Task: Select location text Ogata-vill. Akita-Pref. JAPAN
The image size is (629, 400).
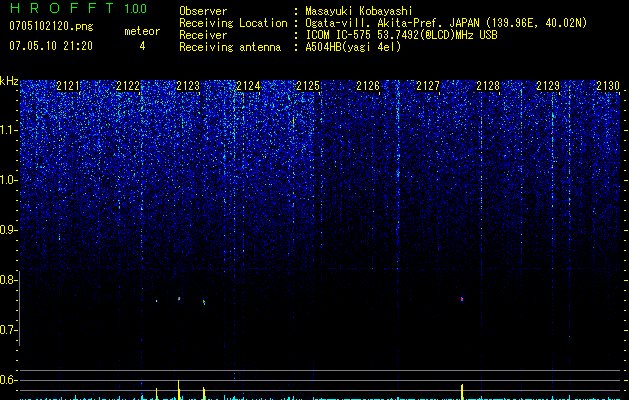Action: [x=392, y=23]
